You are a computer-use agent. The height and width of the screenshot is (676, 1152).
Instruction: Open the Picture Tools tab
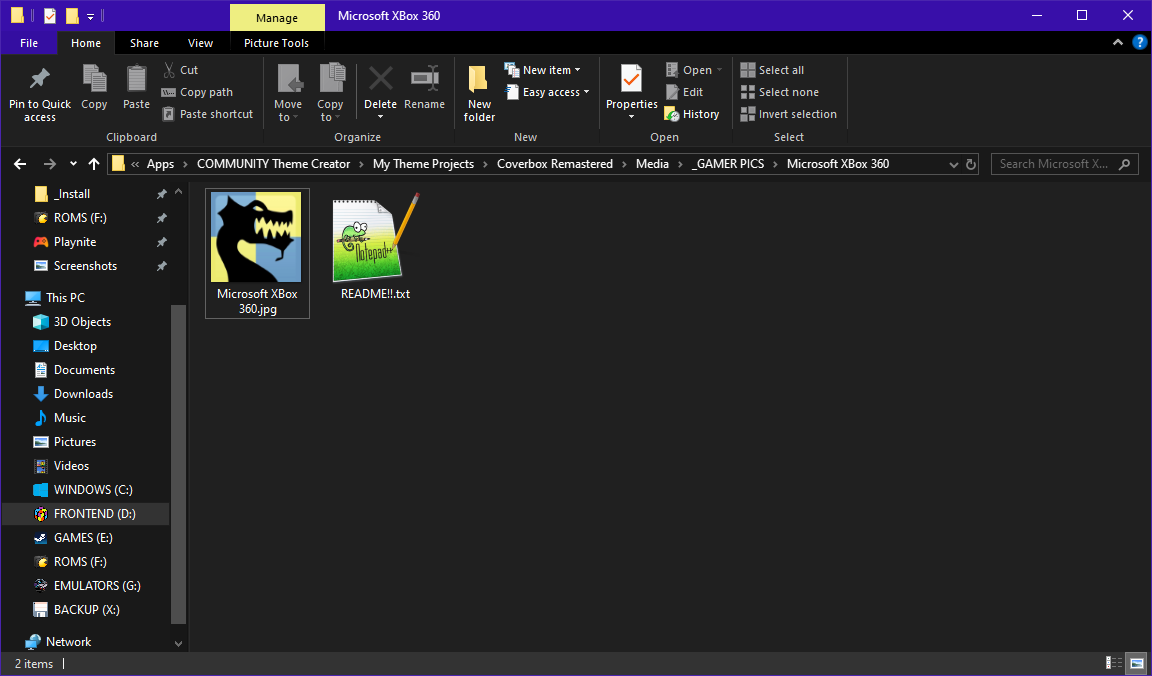tap(276, 43)
